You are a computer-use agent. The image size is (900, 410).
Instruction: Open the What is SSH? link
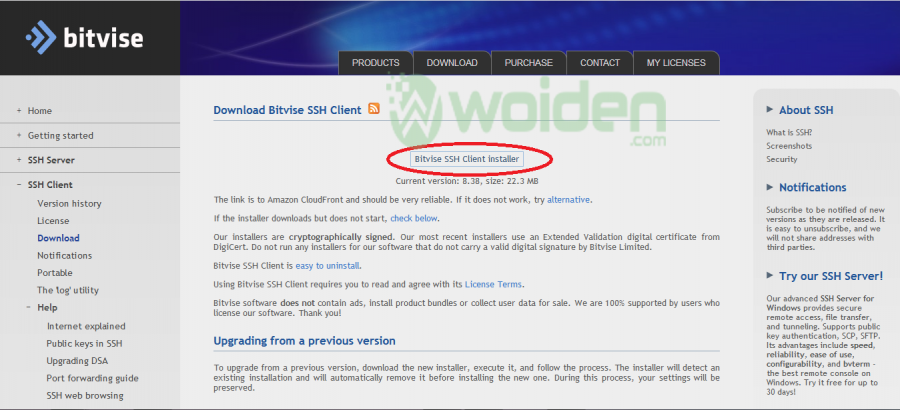(x=789, y=133)
